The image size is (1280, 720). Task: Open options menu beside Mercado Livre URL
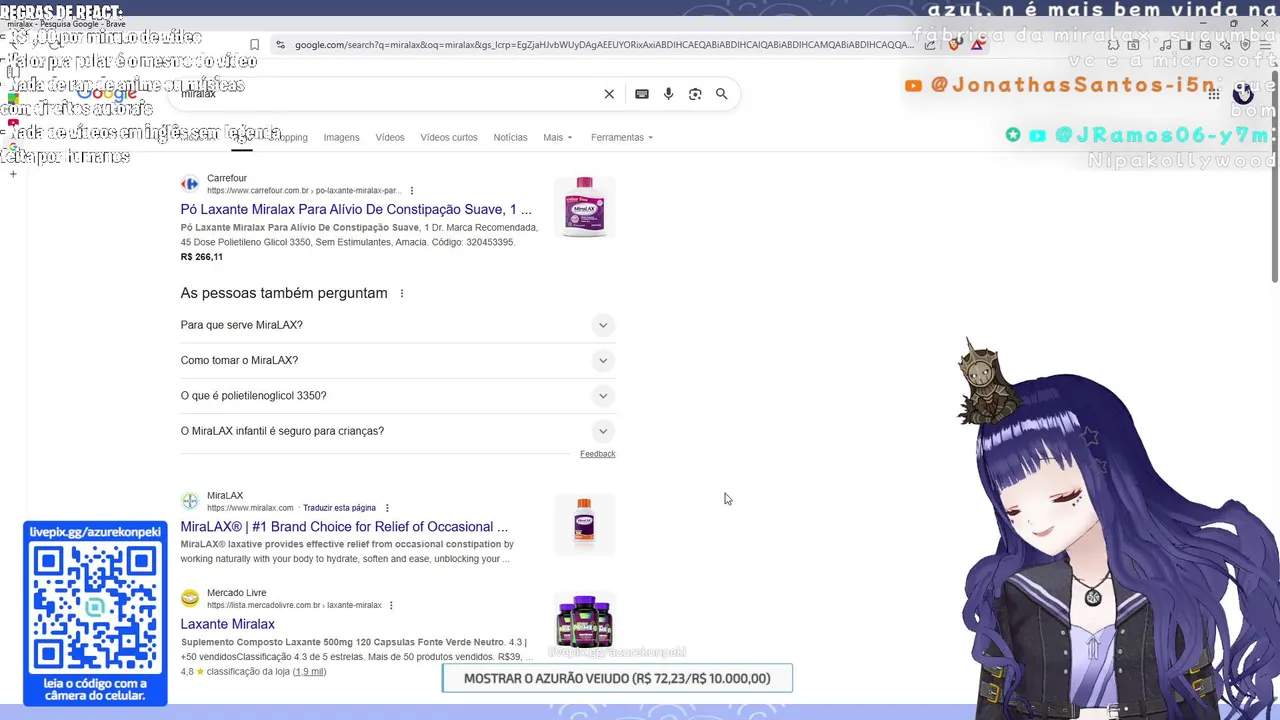(x=391, y=605)
